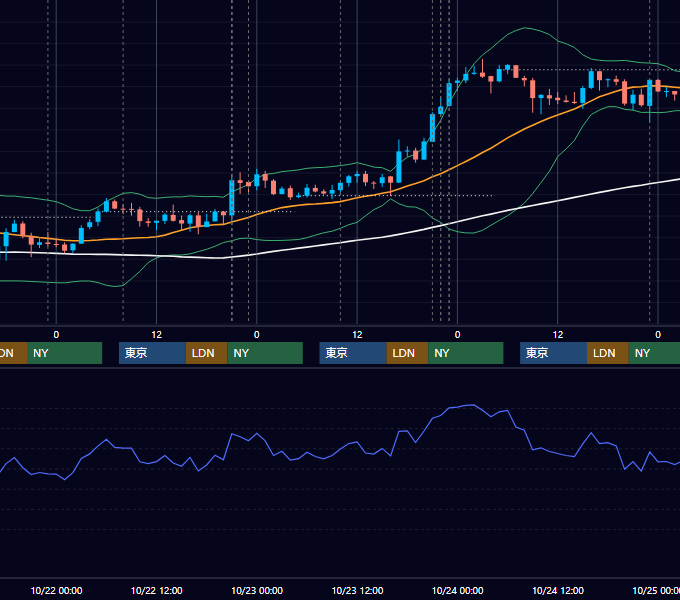Select the LDN session block on 10/24
680x600 pixels.
pyautogui.click(x=608, y=353)
